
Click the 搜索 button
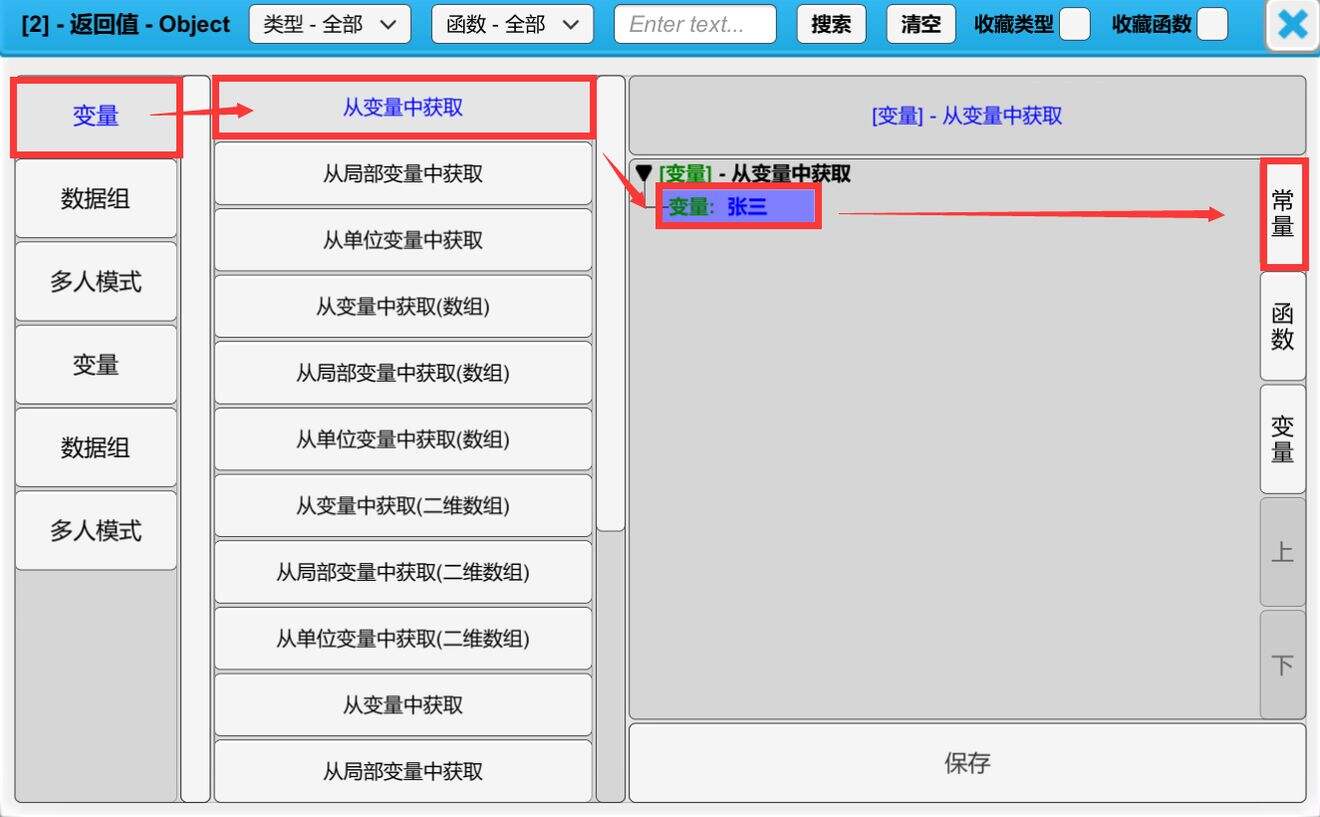click(x=831, y=24)
